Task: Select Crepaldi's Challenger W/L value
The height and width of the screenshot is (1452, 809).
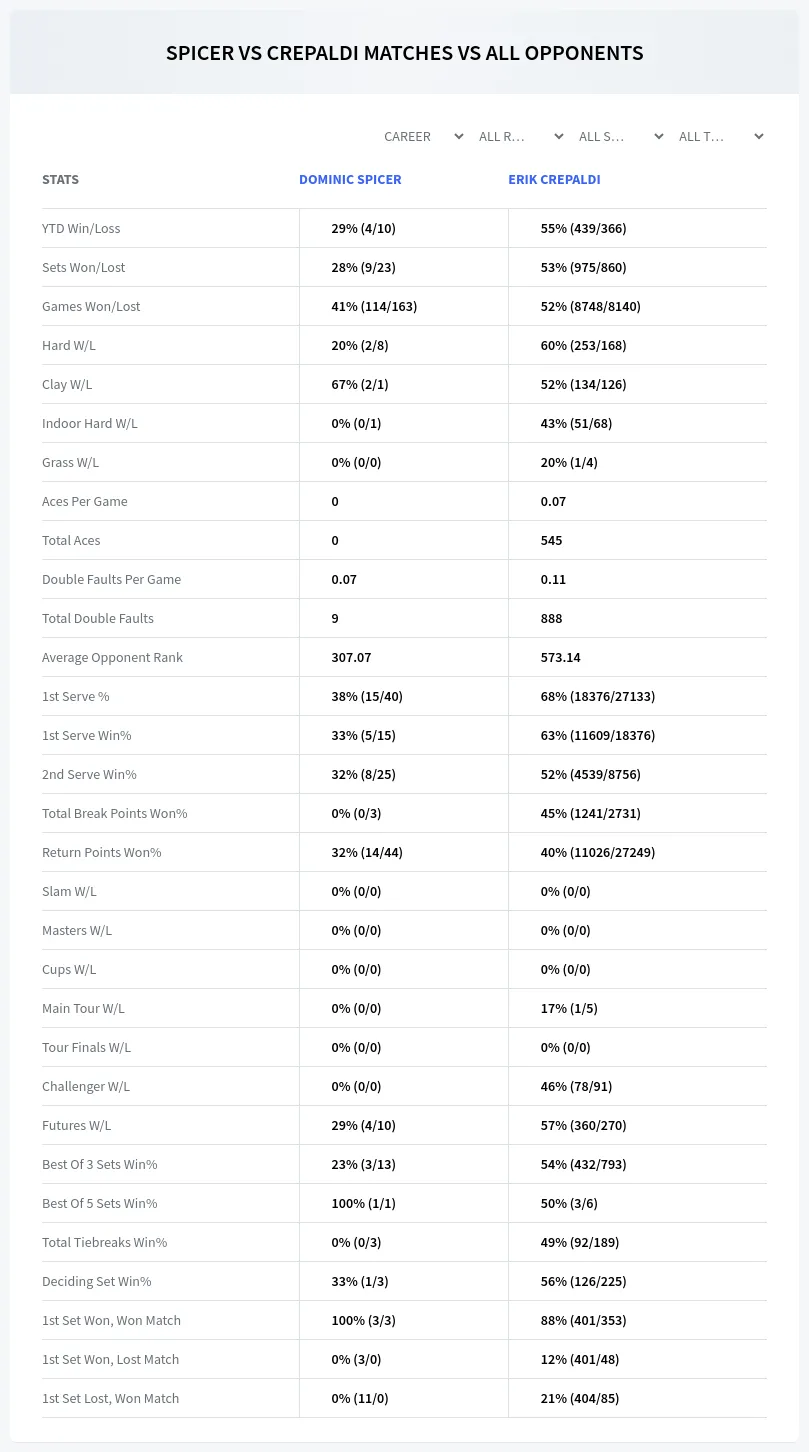Action: (576, 1086)
